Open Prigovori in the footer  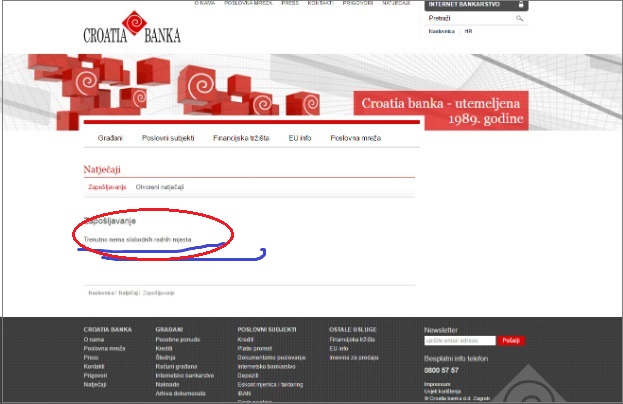tap(95, 375)
